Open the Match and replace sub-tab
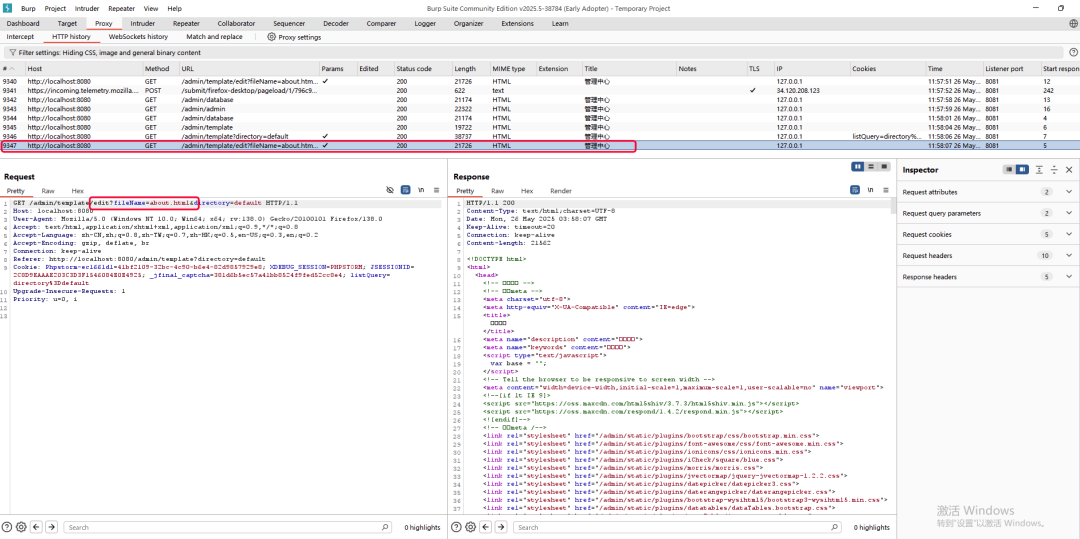Viewport: 1080px width, 539px height. pyautogui.click(x=214, y=36)
